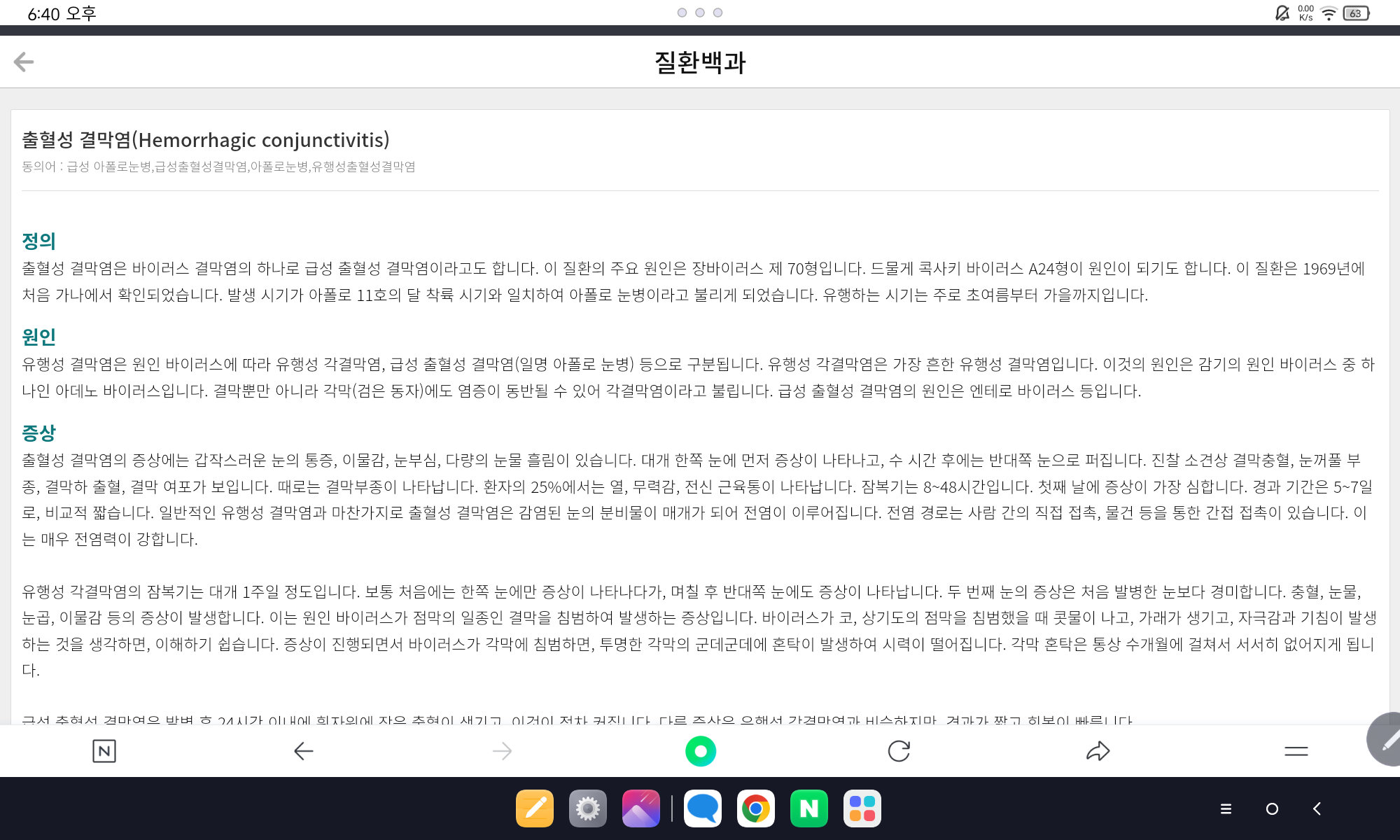Tap the 증상 section heading
Screen dimensions: 1400x840
click(38, 433)
